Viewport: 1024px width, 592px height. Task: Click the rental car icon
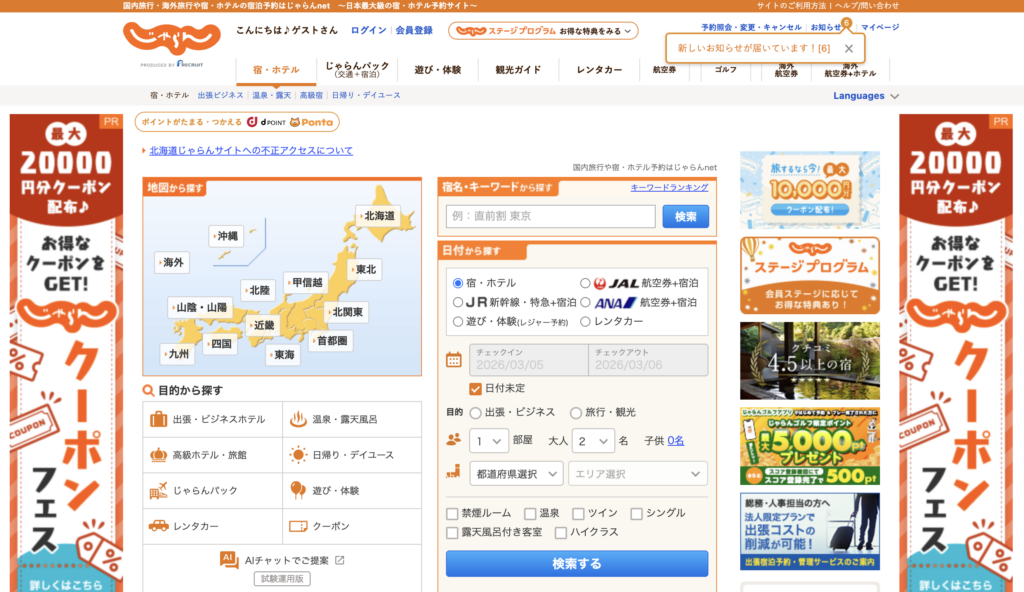(x=159, y=526)
